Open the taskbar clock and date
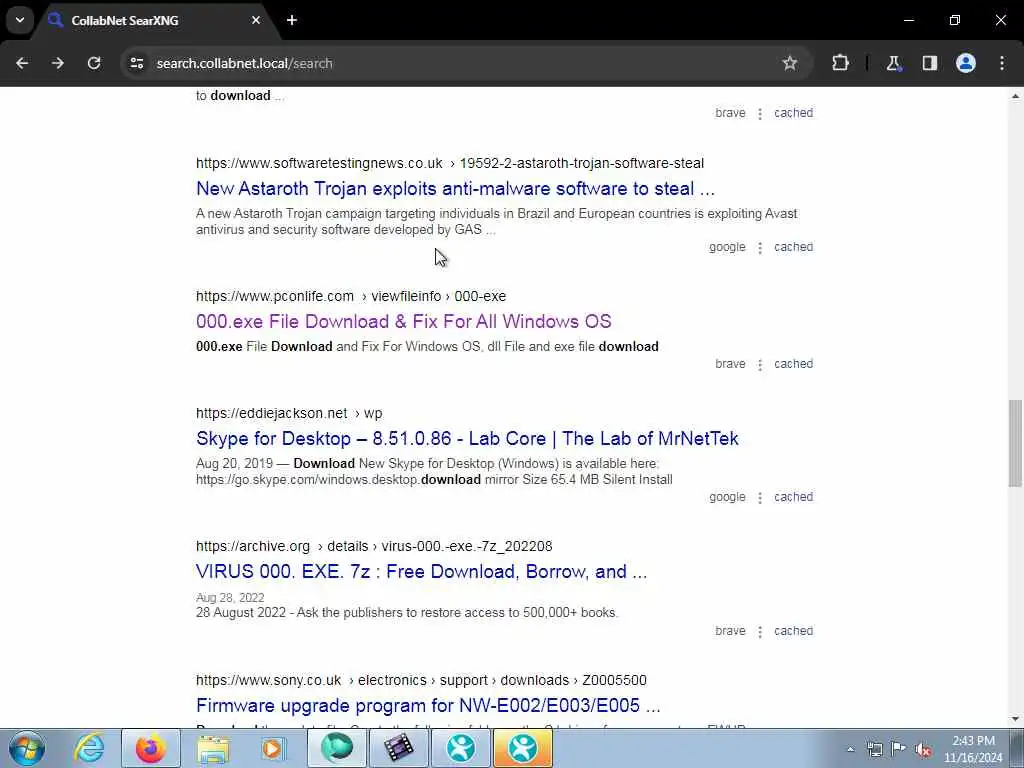 973,749
